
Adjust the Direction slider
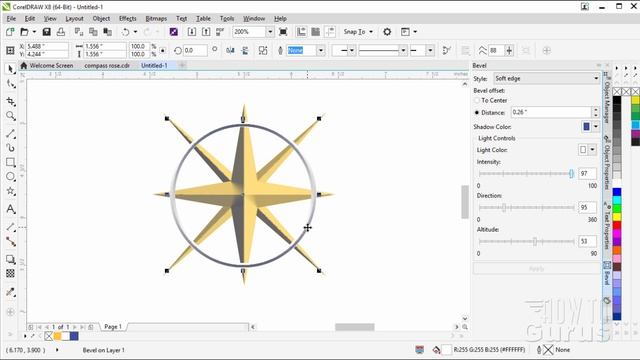(504, 208)
